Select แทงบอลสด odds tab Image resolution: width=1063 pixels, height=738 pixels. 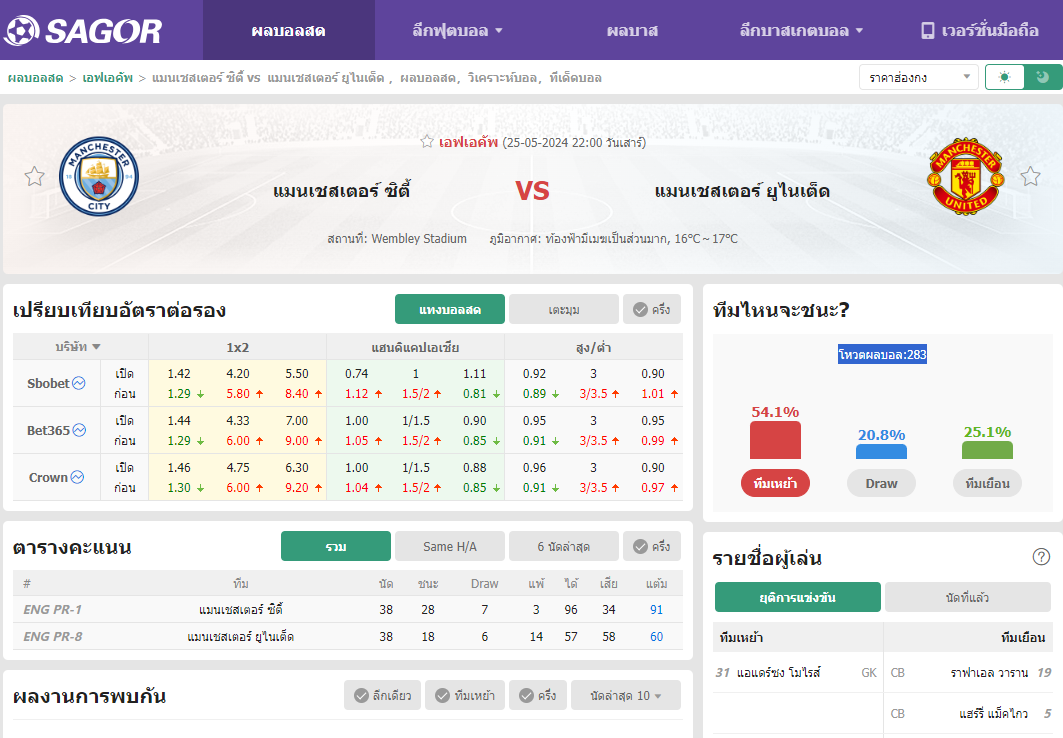(450, 310)
